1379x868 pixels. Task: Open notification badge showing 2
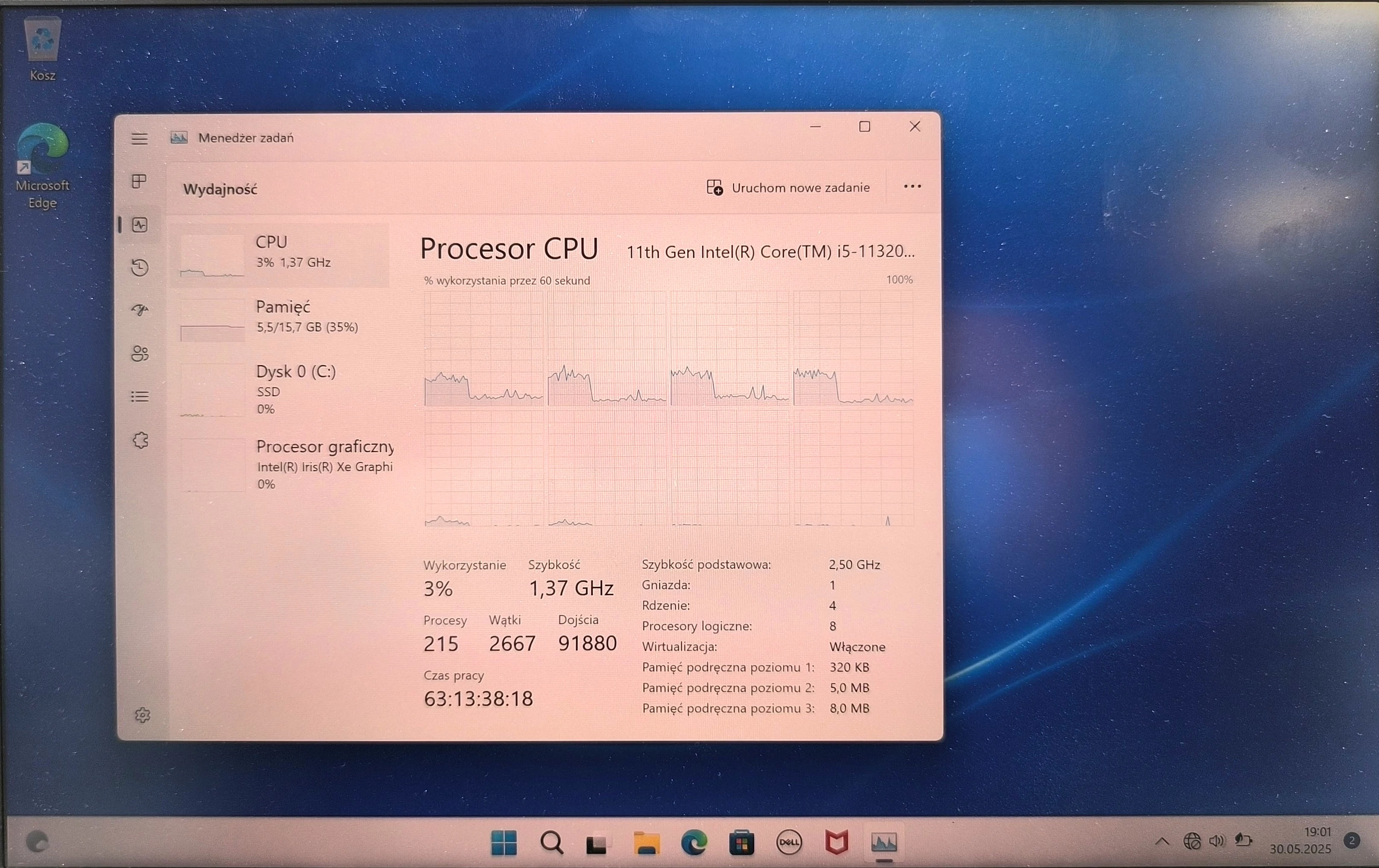tap(1352, 841)
